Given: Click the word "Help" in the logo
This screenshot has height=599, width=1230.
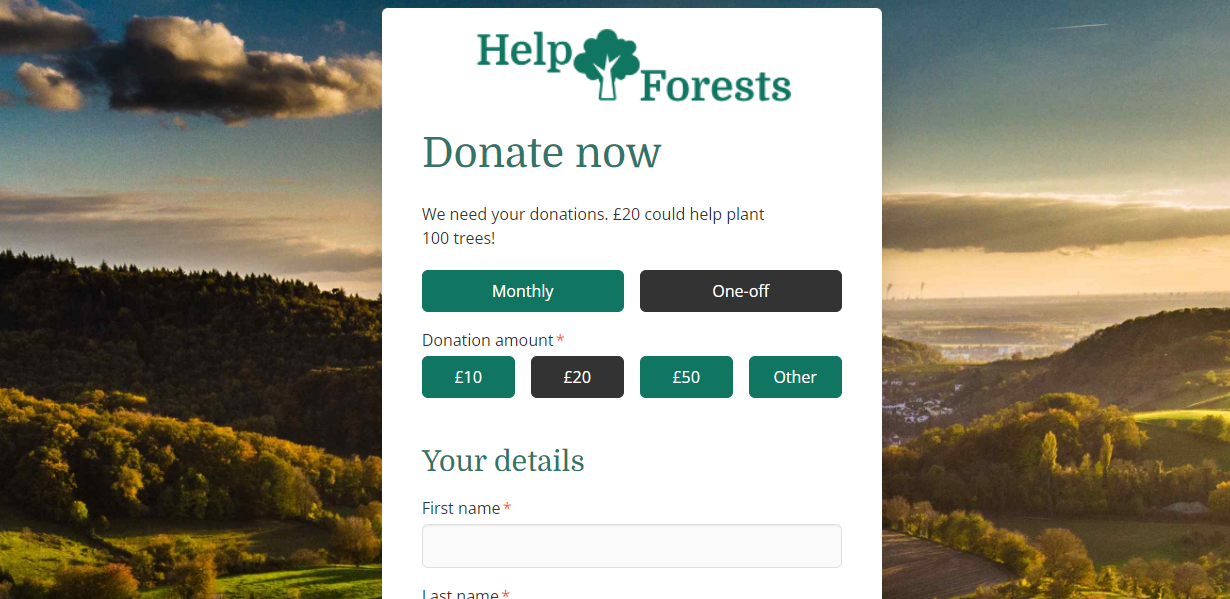Looking at the screenshot, I should [523, 52].
